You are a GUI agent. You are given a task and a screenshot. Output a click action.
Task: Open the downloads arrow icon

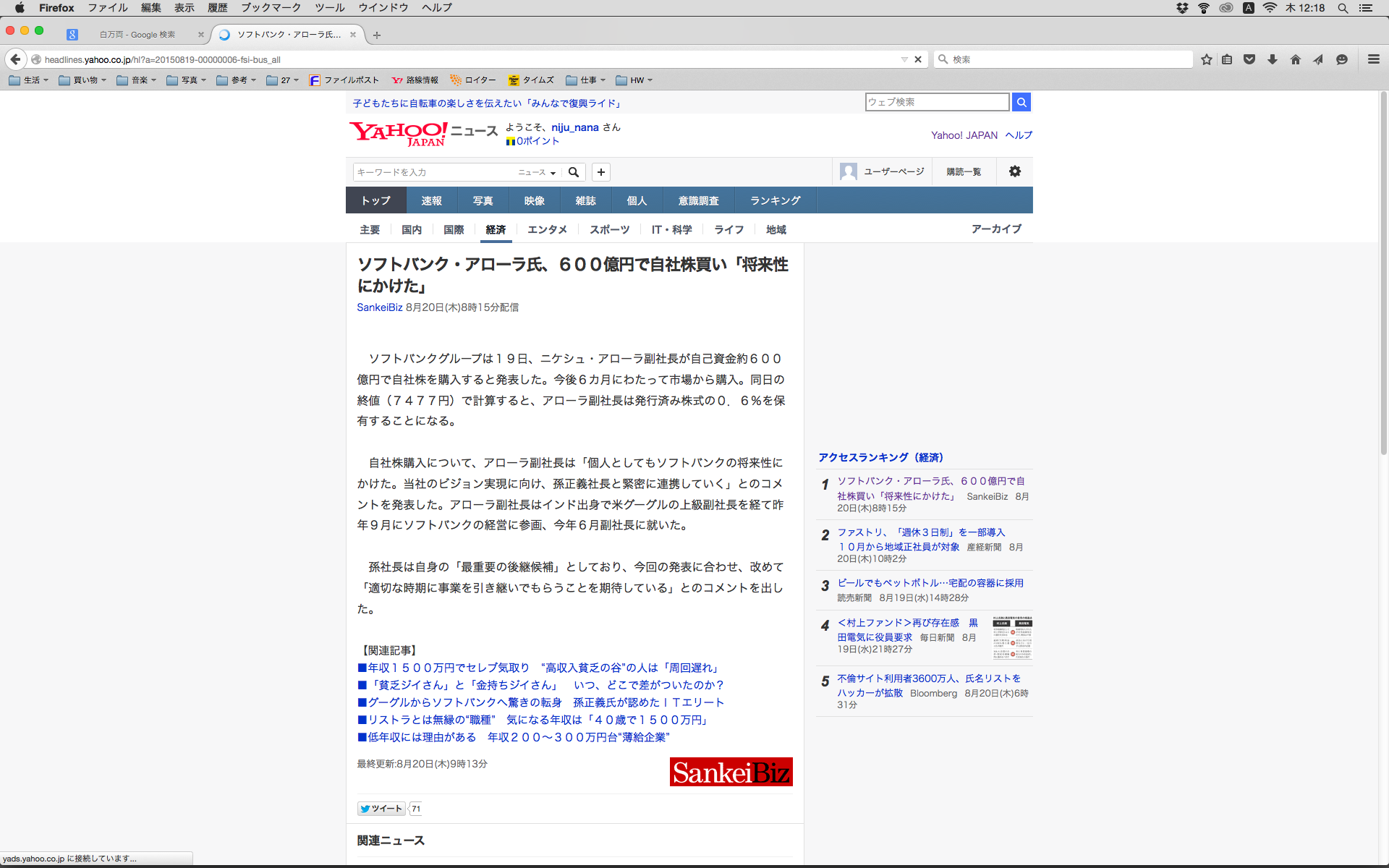pyautogui.click(x=1273, y=59)
